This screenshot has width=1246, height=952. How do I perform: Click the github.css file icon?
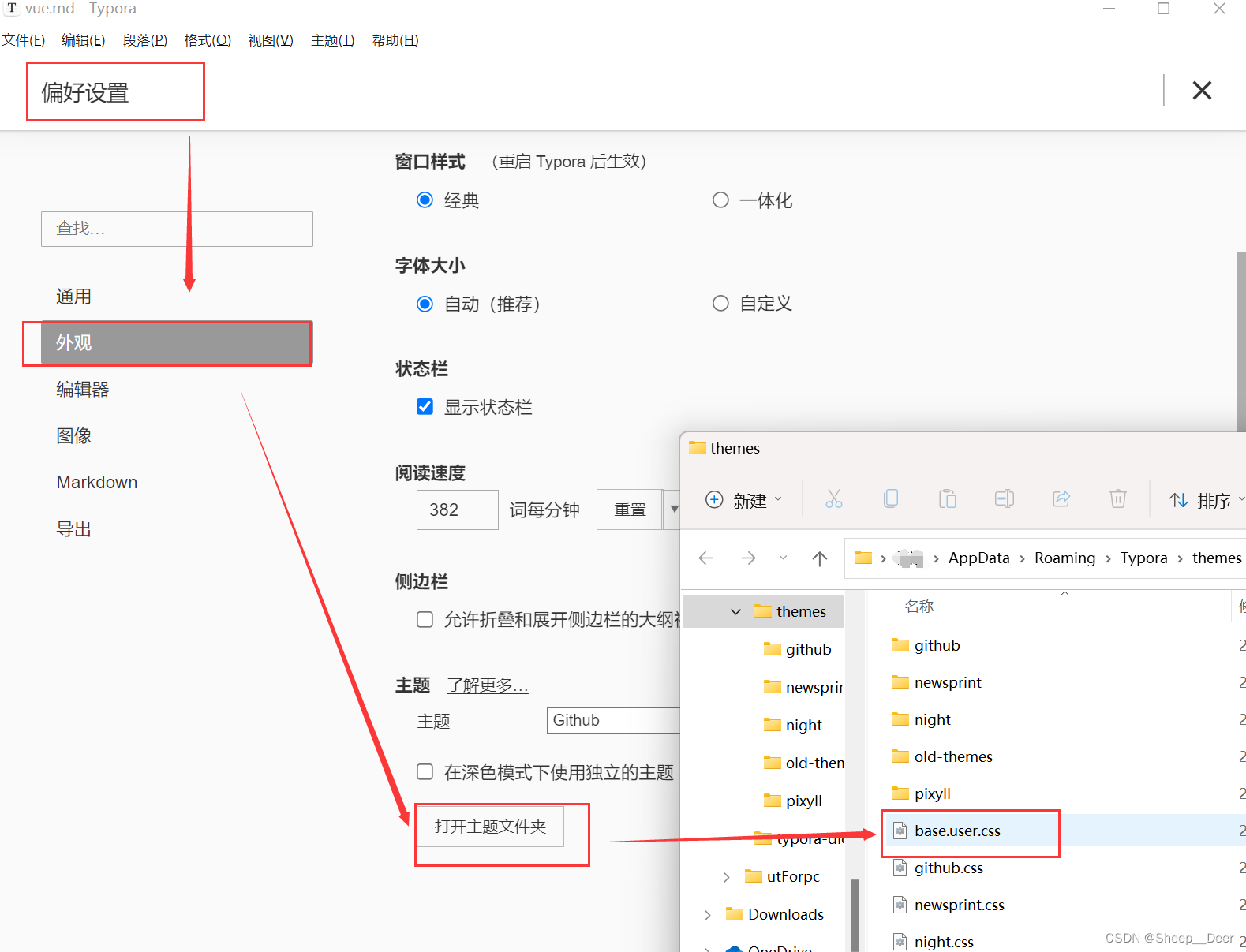point(900,868)
